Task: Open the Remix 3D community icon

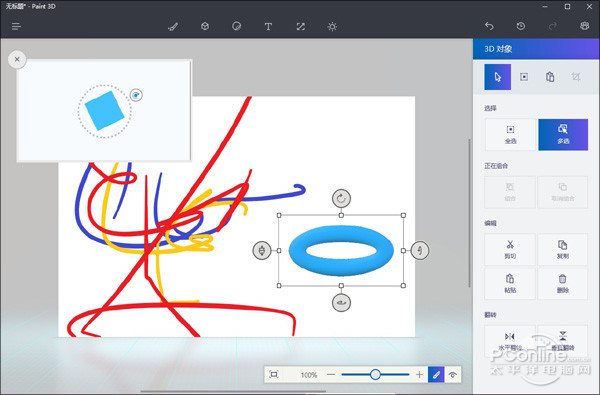Action: point(584,26)
